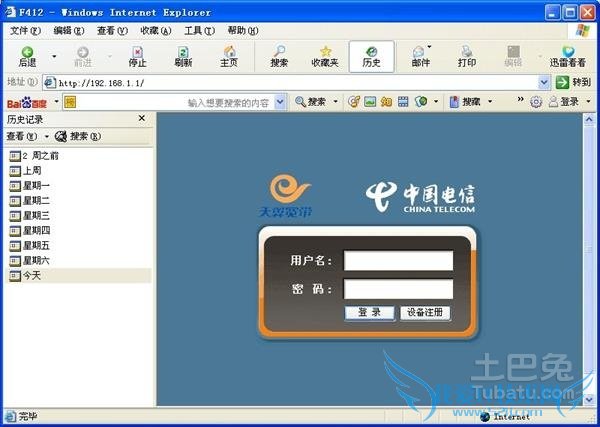Expand the Baidu search box dropdown
Viewport: 600px width, 427px height.
click(280, 102)
